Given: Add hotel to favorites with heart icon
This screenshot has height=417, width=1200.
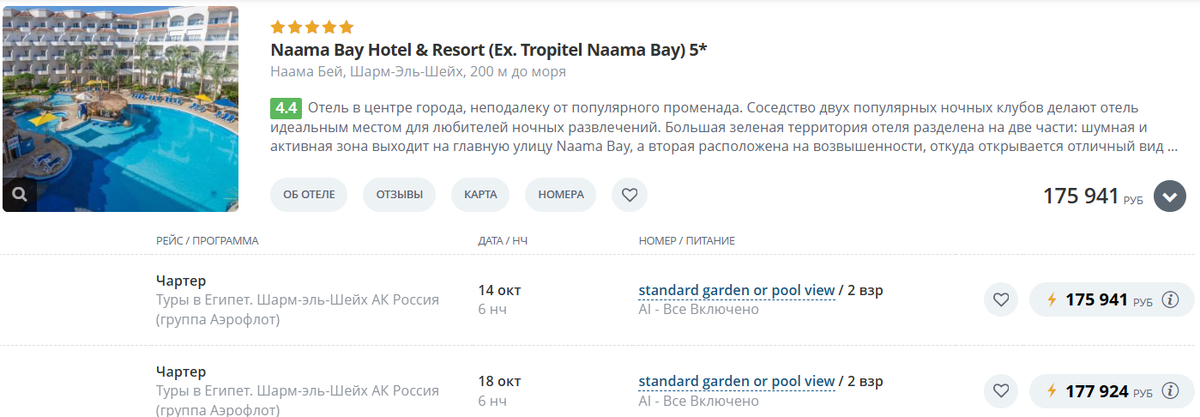Looking at the screenshot, I should tap(629, 195).
